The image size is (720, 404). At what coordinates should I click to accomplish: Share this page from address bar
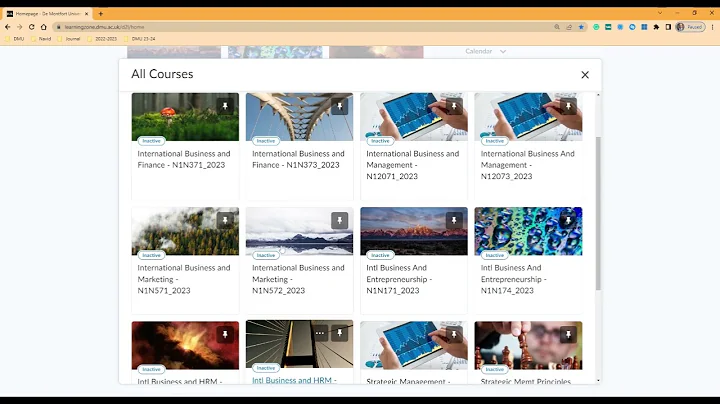coord(569,27)
